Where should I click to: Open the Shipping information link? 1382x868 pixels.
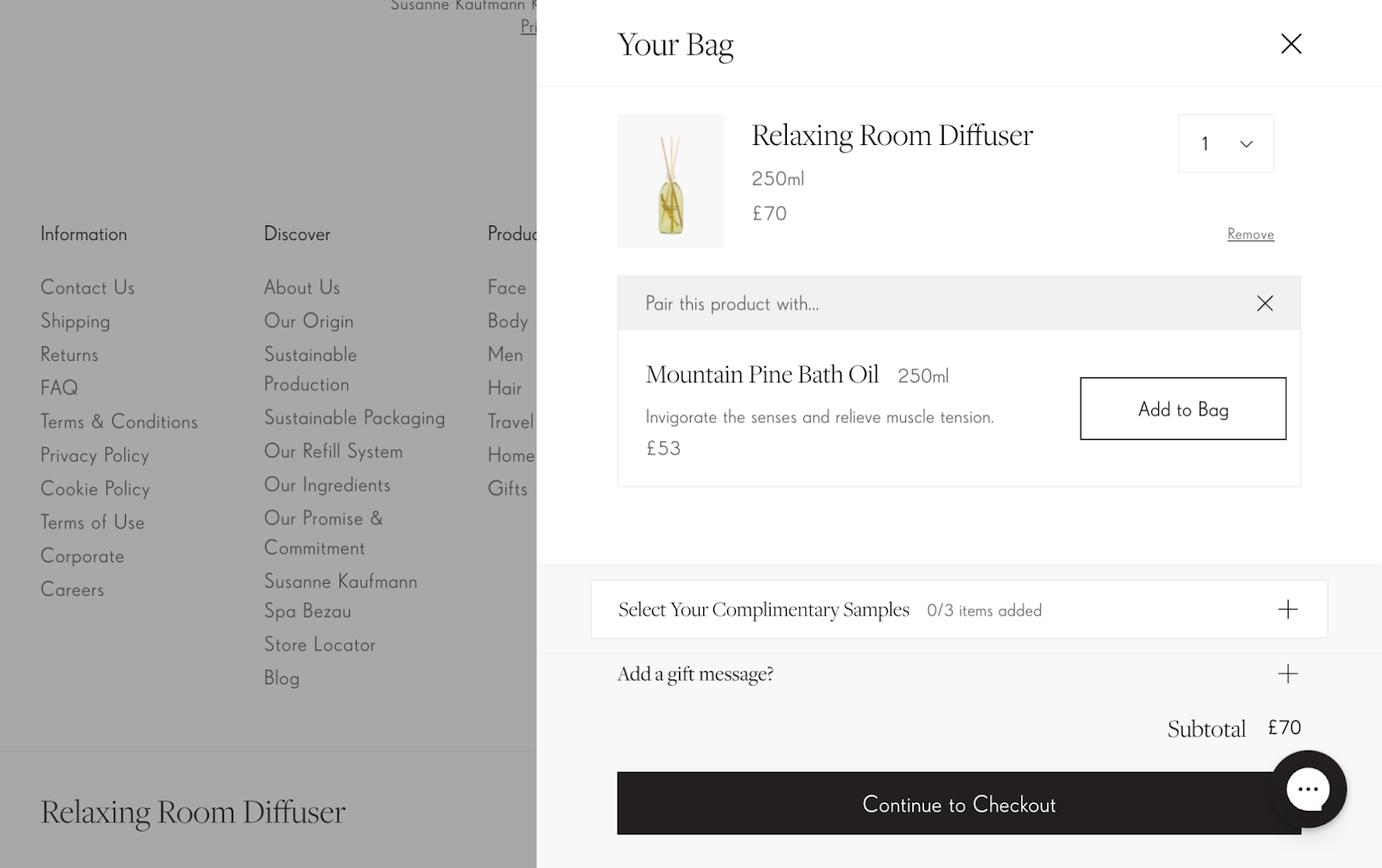(x=75, y=321)
